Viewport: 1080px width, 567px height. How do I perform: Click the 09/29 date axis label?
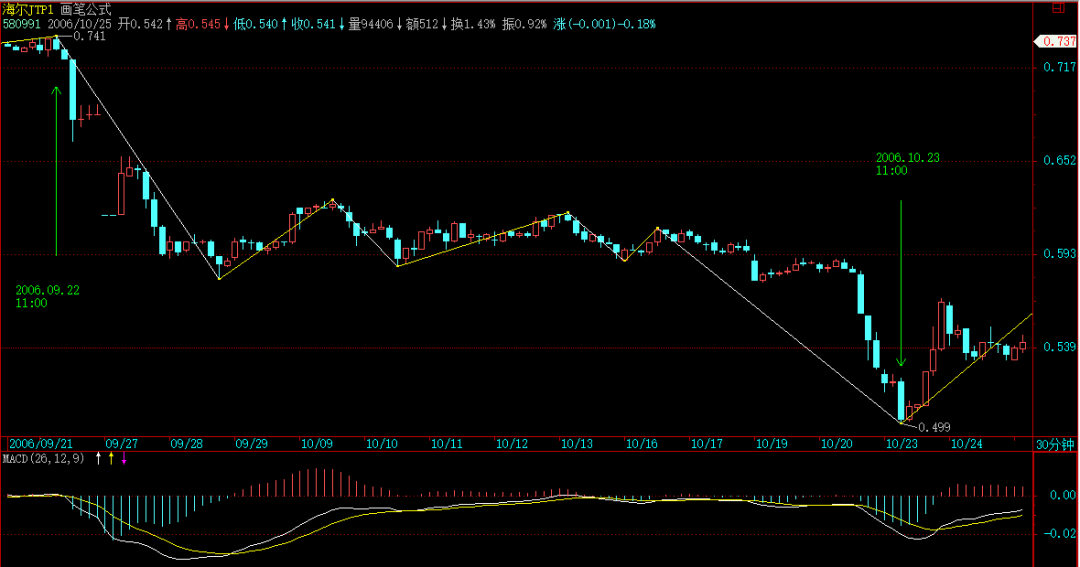tap(251, 444)
